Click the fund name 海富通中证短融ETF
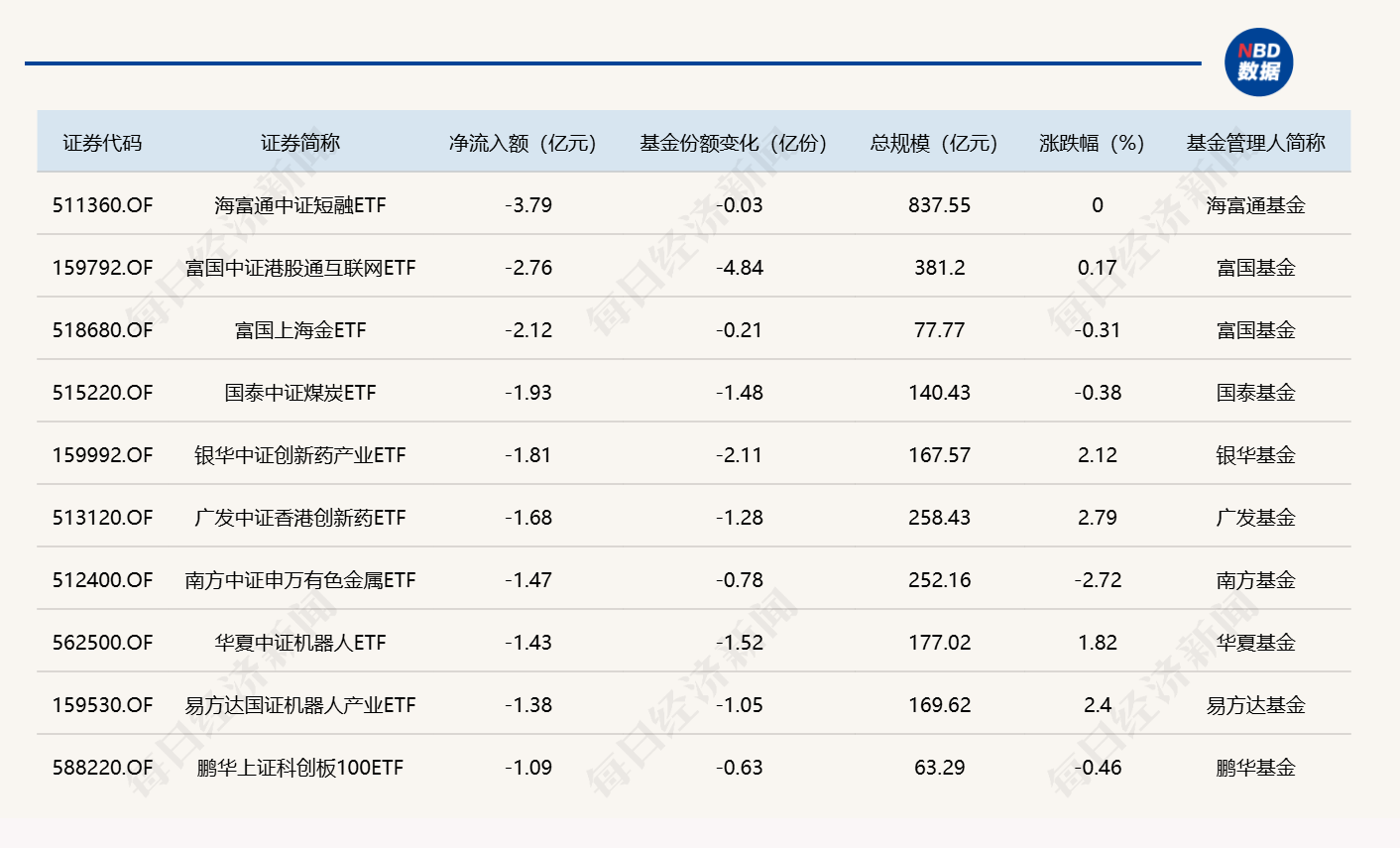This screenshot has width=1400, height=848. [300, 205]
